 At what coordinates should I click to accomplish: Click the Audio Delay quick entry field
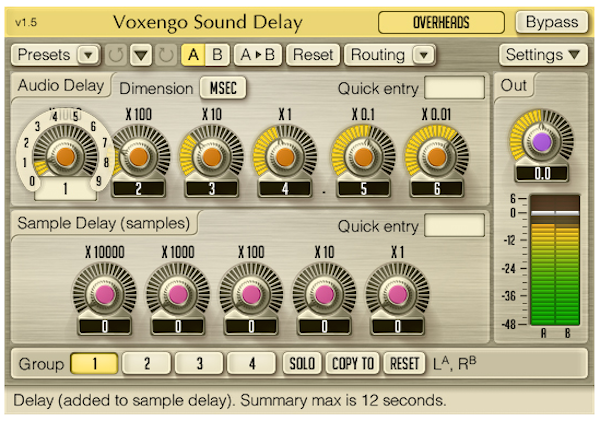(455, 88)
